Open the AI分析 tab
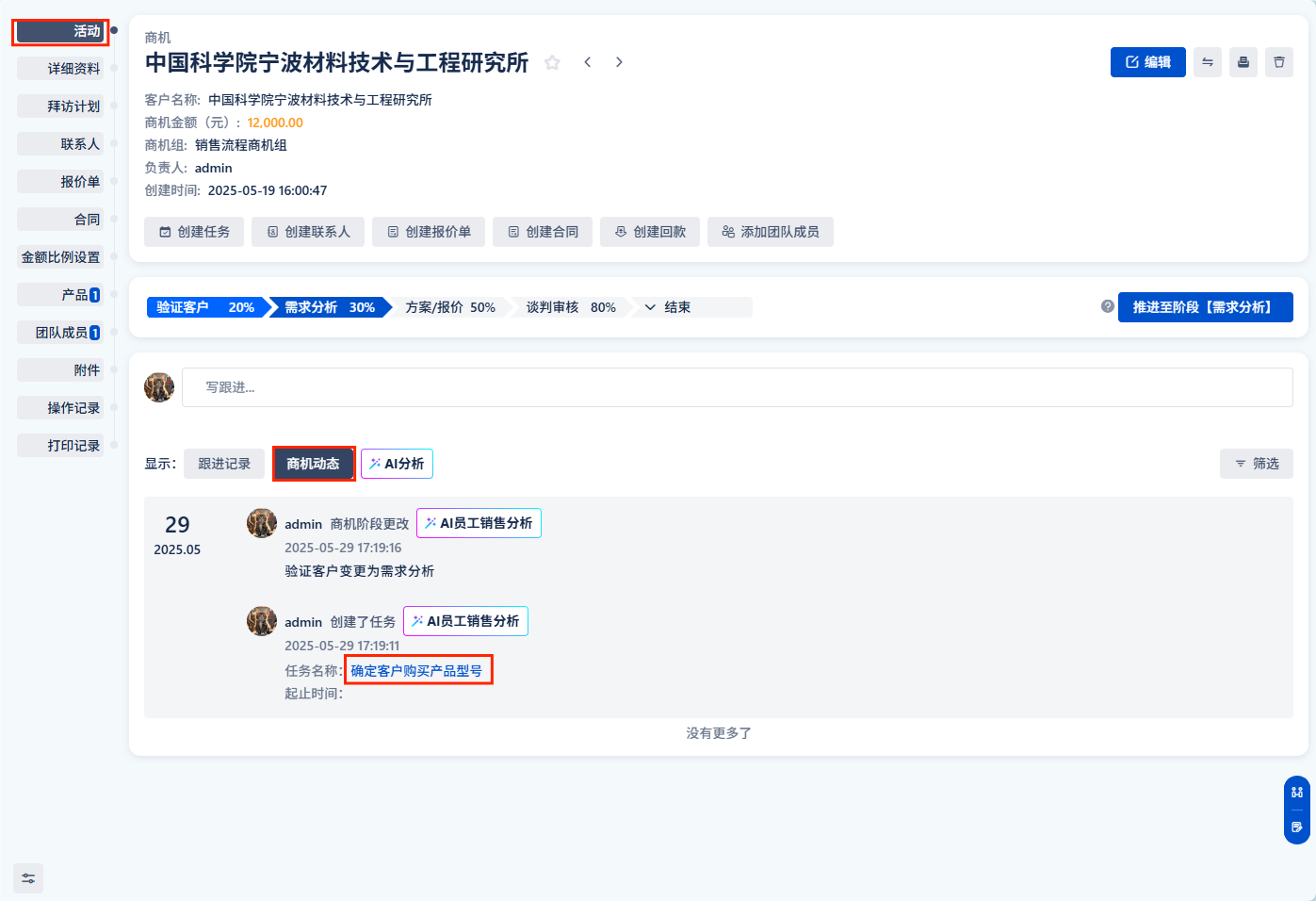 (x=397, y=464)
